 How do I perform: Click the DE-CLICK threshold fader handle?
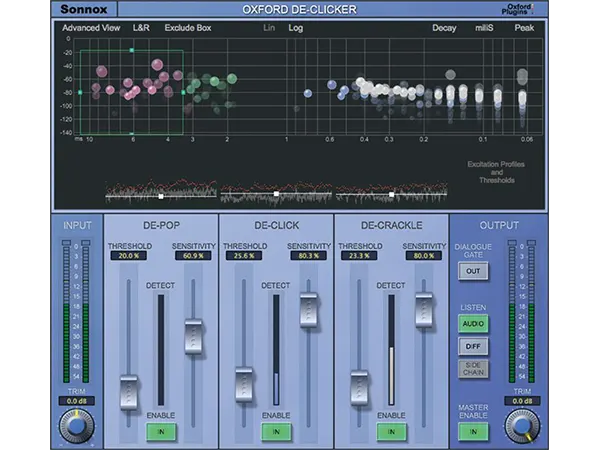click(244, 385)
